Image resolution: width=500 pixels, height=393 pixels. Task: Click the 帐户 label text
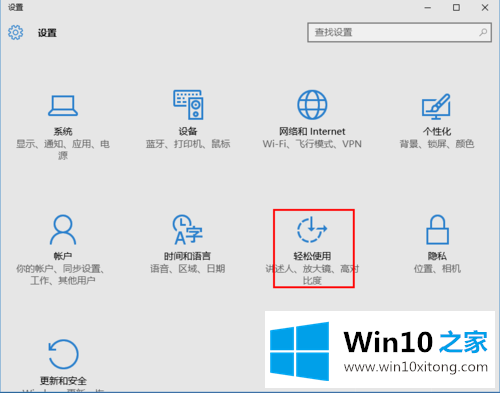coord(63,256)
